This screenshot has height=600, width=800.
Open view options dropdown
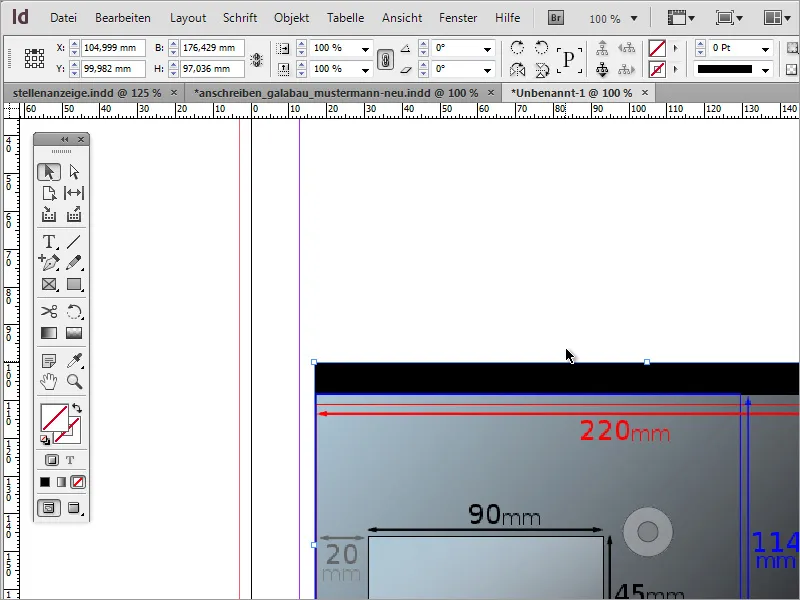[681, 18]
